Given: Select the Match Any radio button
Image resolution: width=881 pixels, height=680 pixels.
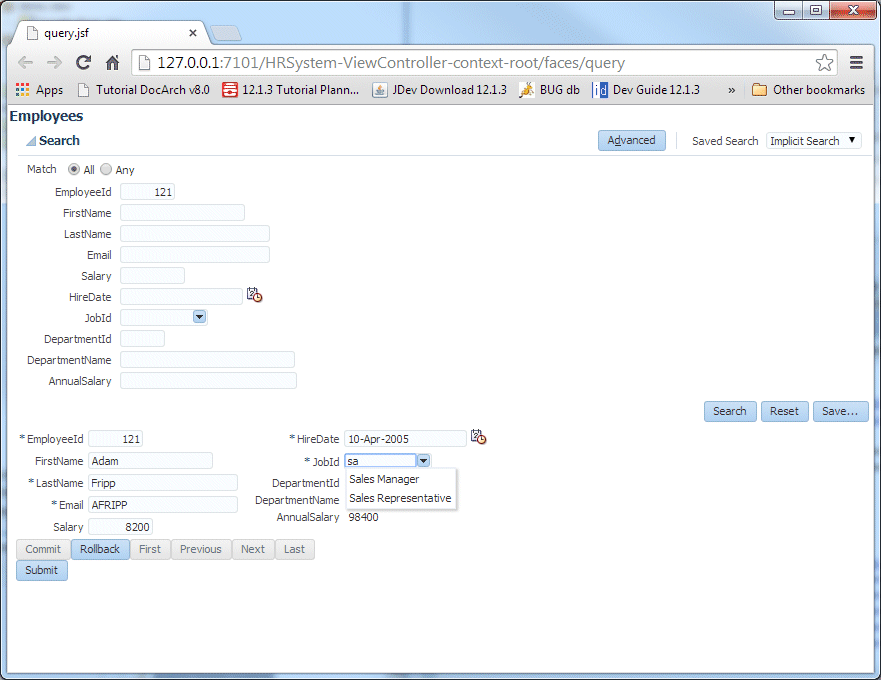Looking at the screenshot, I should 106,169.
